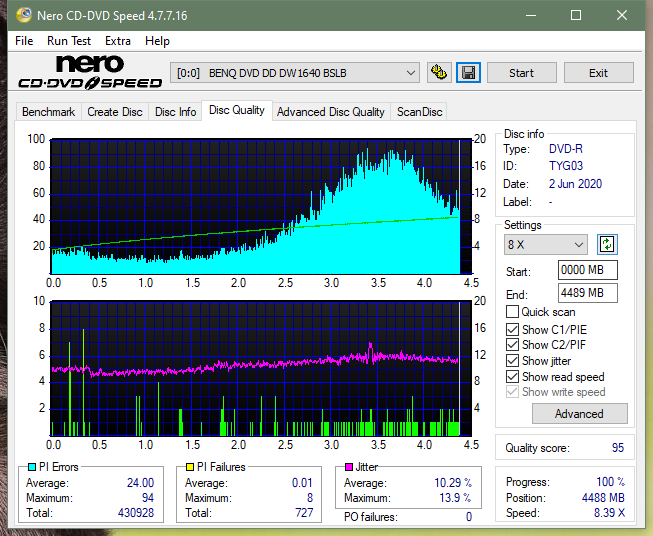Click the Jitter maximum 13.9 % value
Image resolution: width=653 pixels, height=536 pixels.
pyautogui.click(x=456, y=498)
